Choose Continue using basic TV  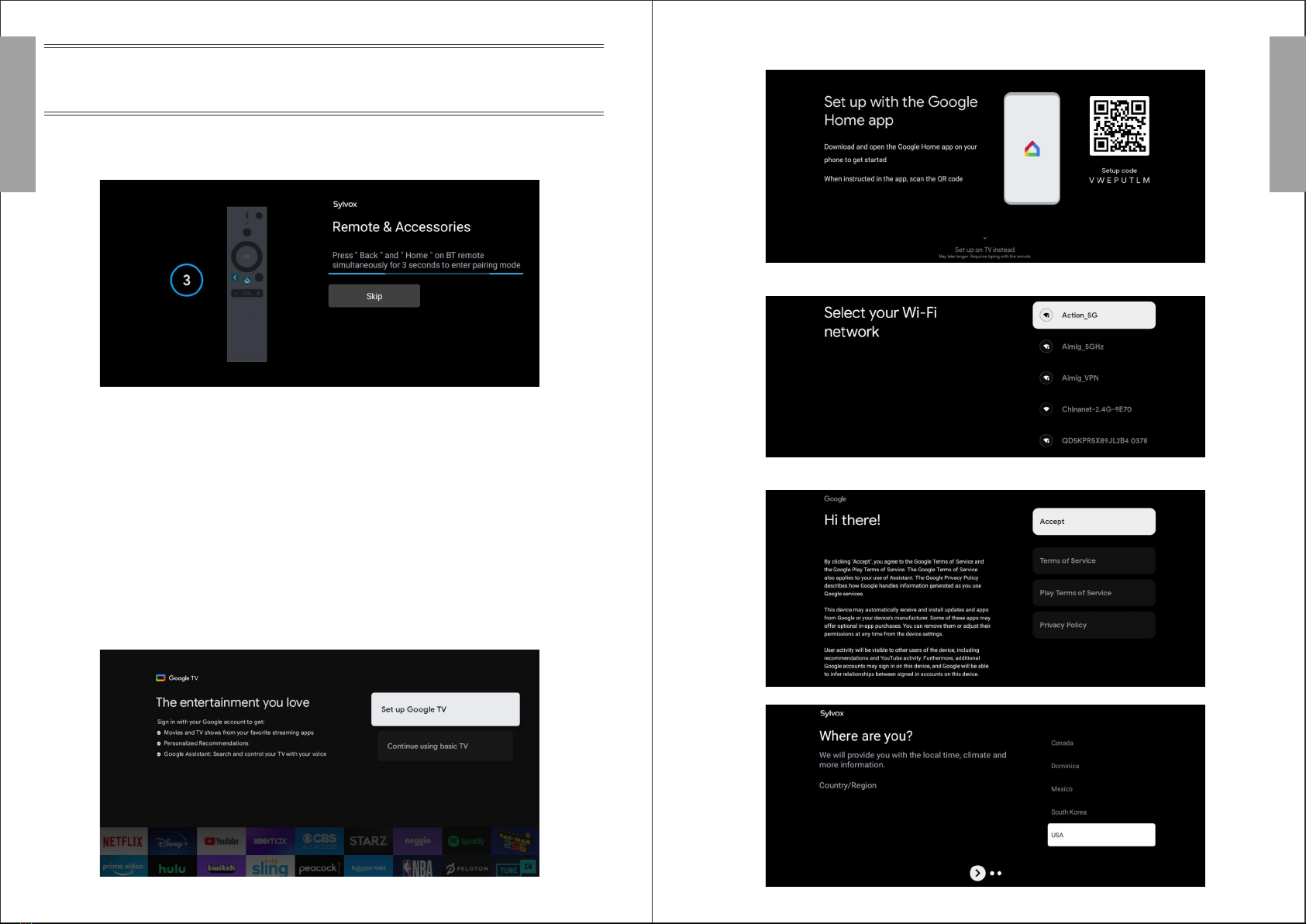[446, 746]
